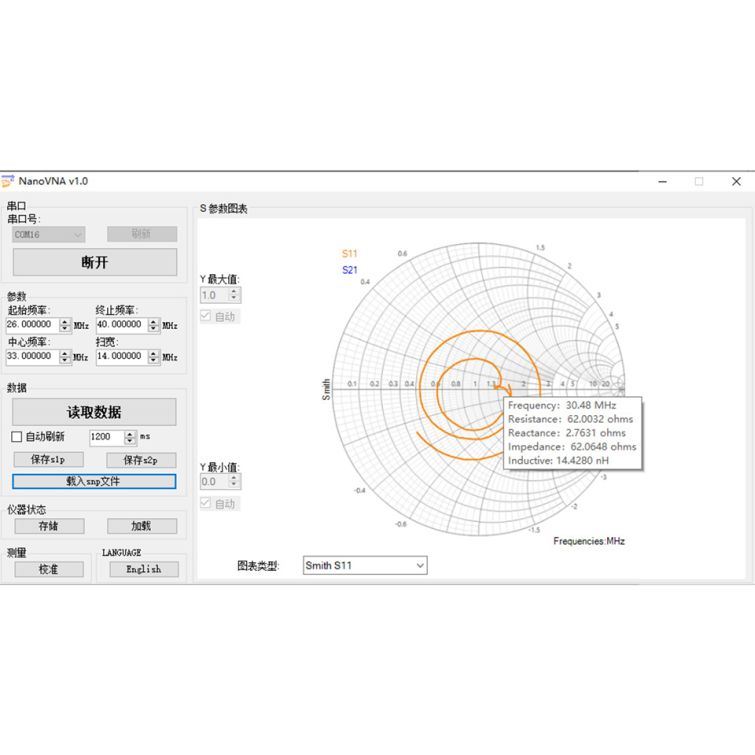Click the refresh interval field 1200
This screenshot has width=755, height=755.
106,437
